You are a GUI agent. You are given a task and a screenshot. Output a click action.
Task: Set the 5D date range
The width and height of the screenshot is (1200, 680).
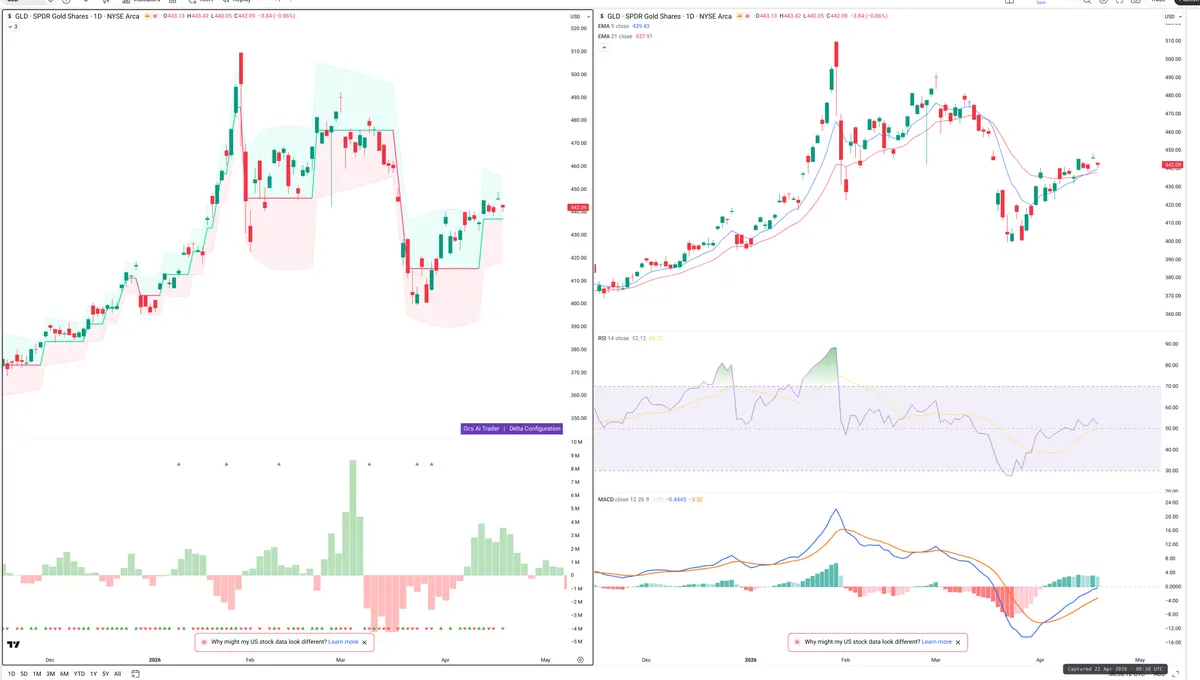click(x=24, y=674)
